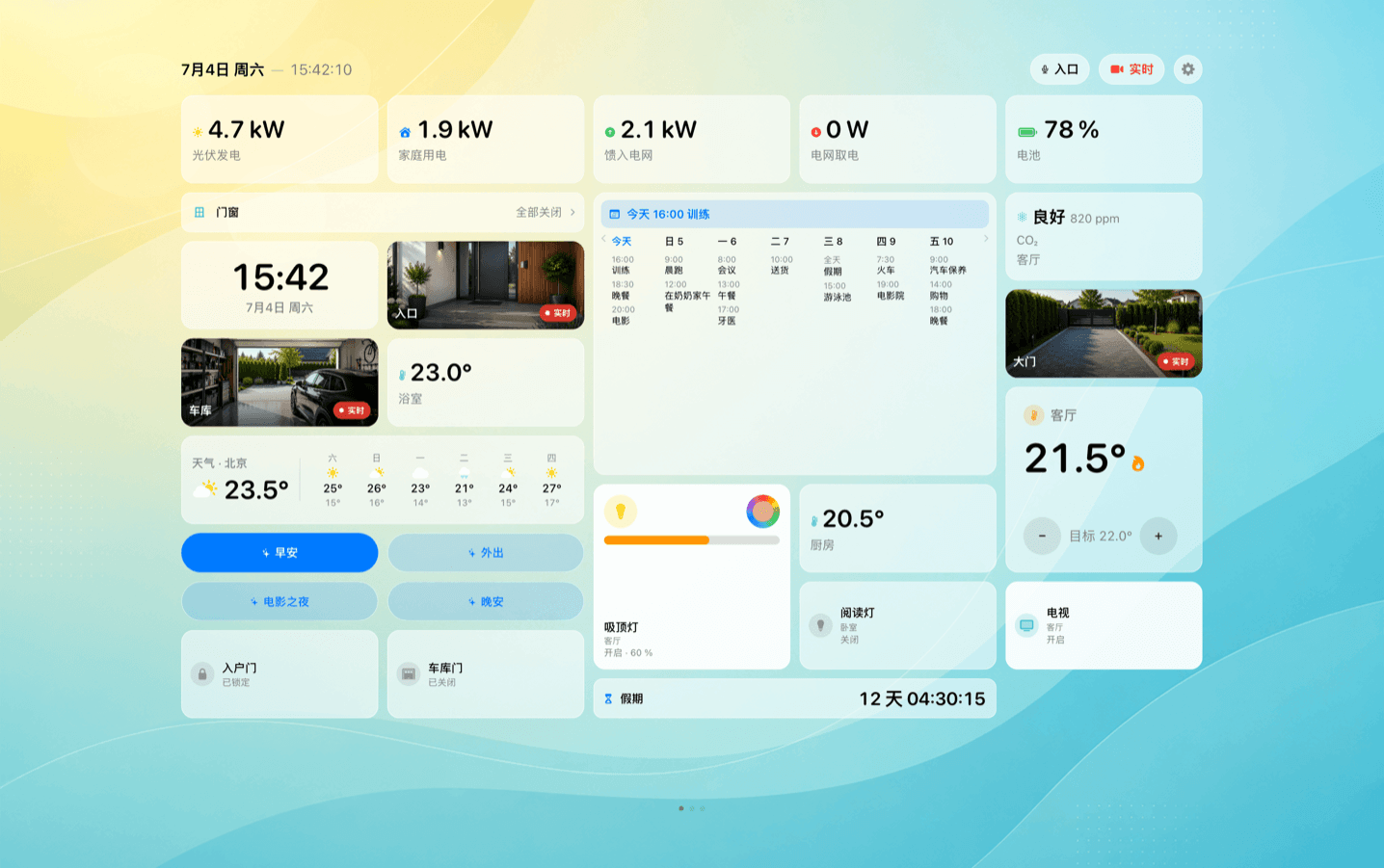The width and height of the screenshot is (1384, 868).
Task: Click the thermostat icon next to 客厅
Action: (x=1033, y=415)
